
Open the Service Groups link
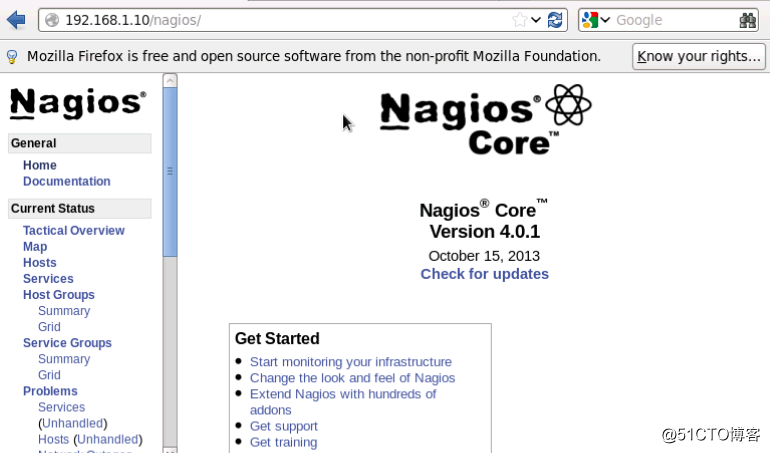[67, 343]
